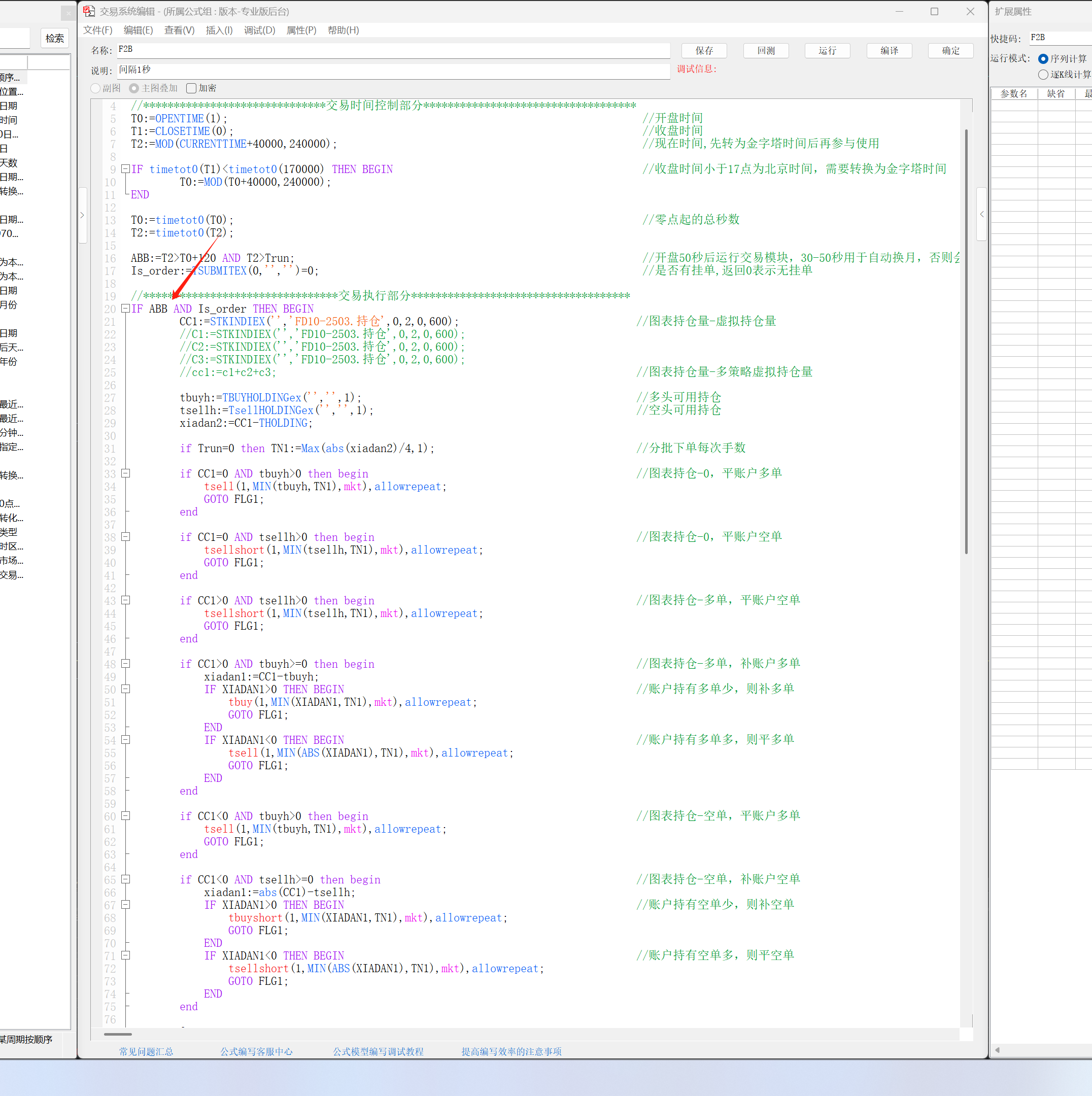The image size is (1092, 1096).
Task: Collapse code block at line 33
Action: click(x=125, y=473)
